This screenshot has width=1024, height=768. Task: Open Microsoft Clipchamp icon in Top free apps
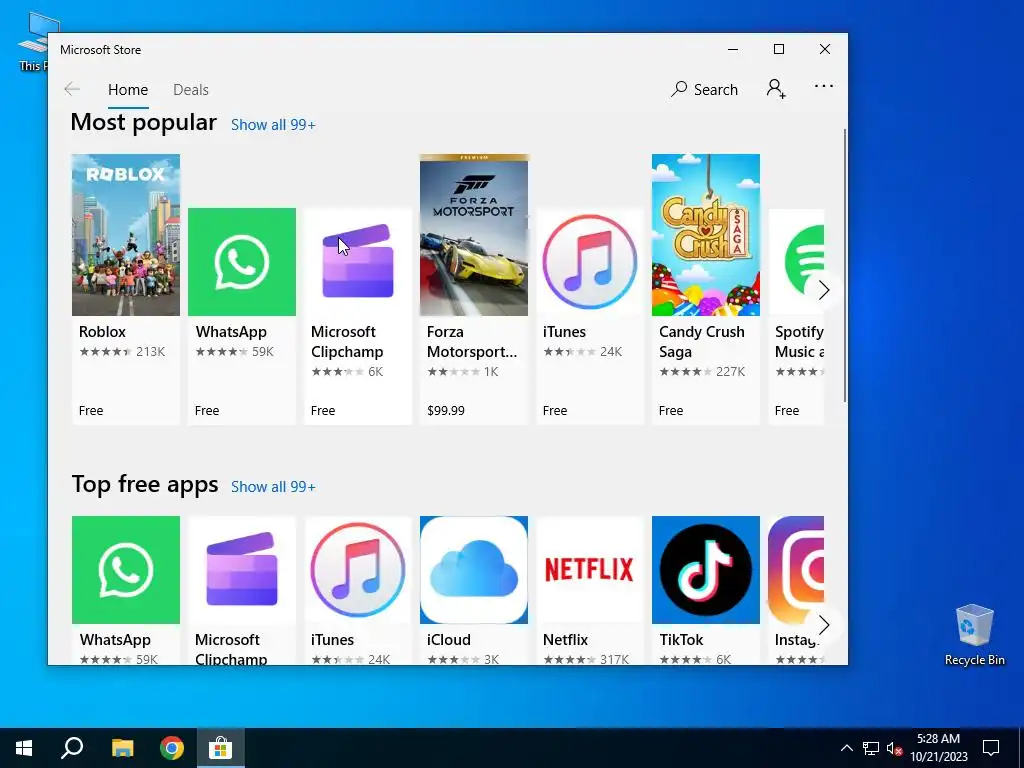(242, 570)
